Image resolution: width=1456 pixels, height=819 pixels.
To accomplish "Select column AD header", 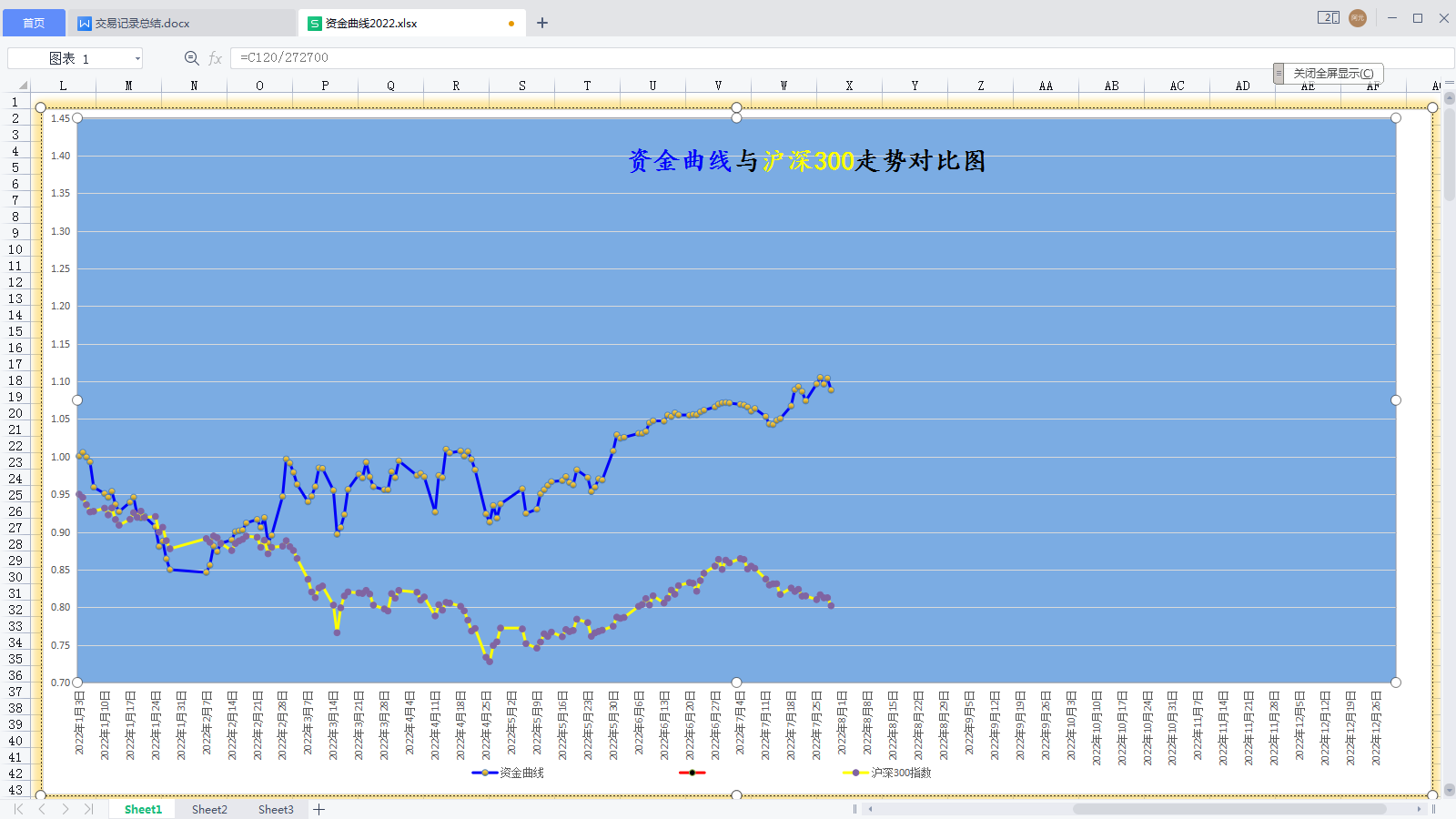I will (1242, 86).
